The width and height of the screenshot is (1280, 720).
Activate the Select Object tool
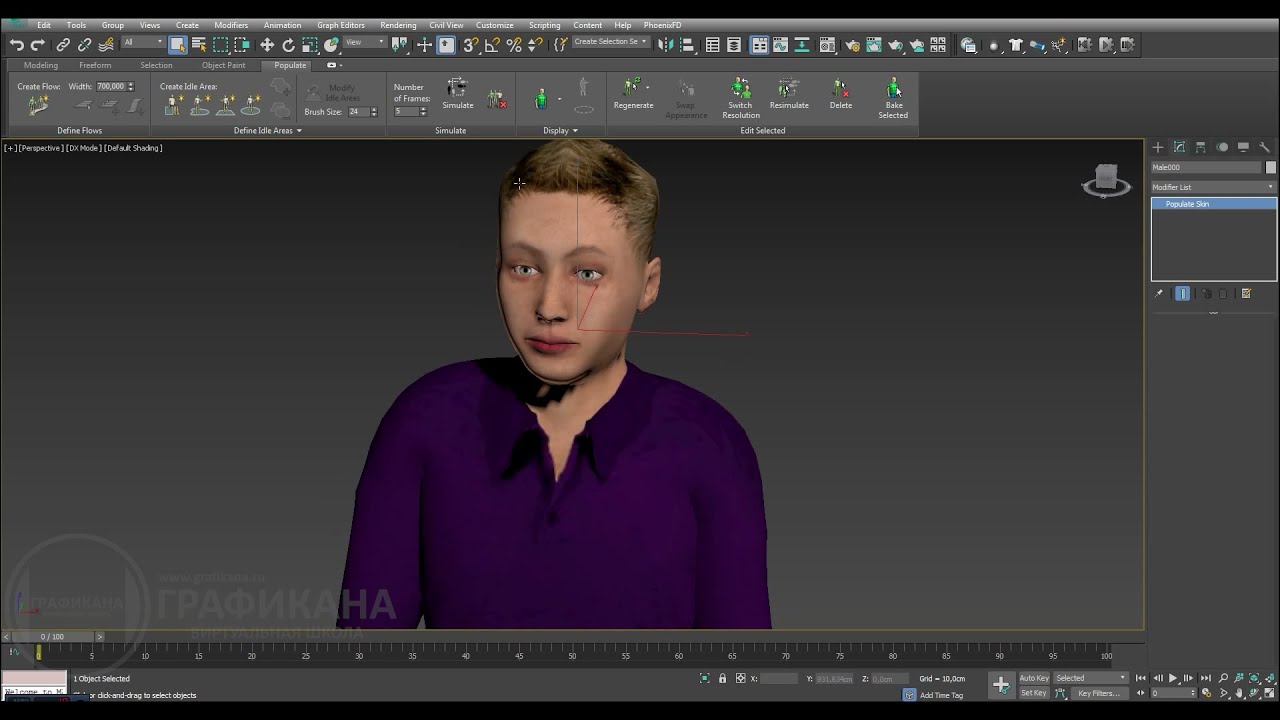178,45
